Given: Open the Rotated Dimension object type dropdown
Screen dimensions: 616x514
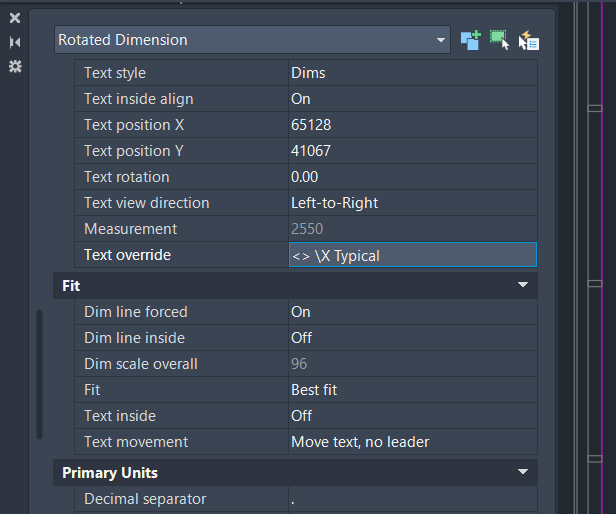Looking at the screenshot, I should pos(441,40).
